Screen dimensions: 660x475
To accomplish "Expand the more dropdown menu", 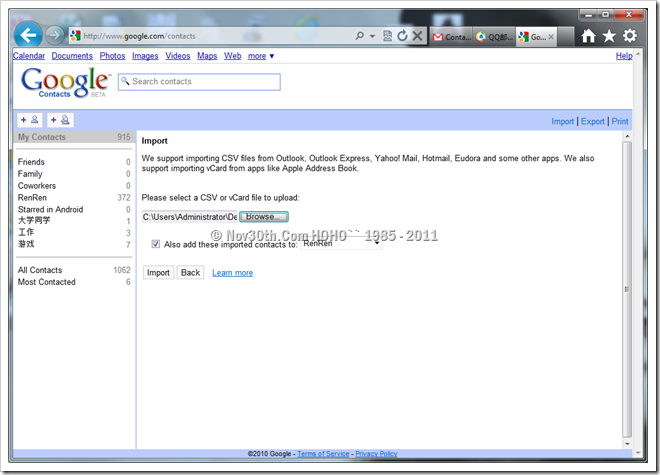I will coord(261,56).
